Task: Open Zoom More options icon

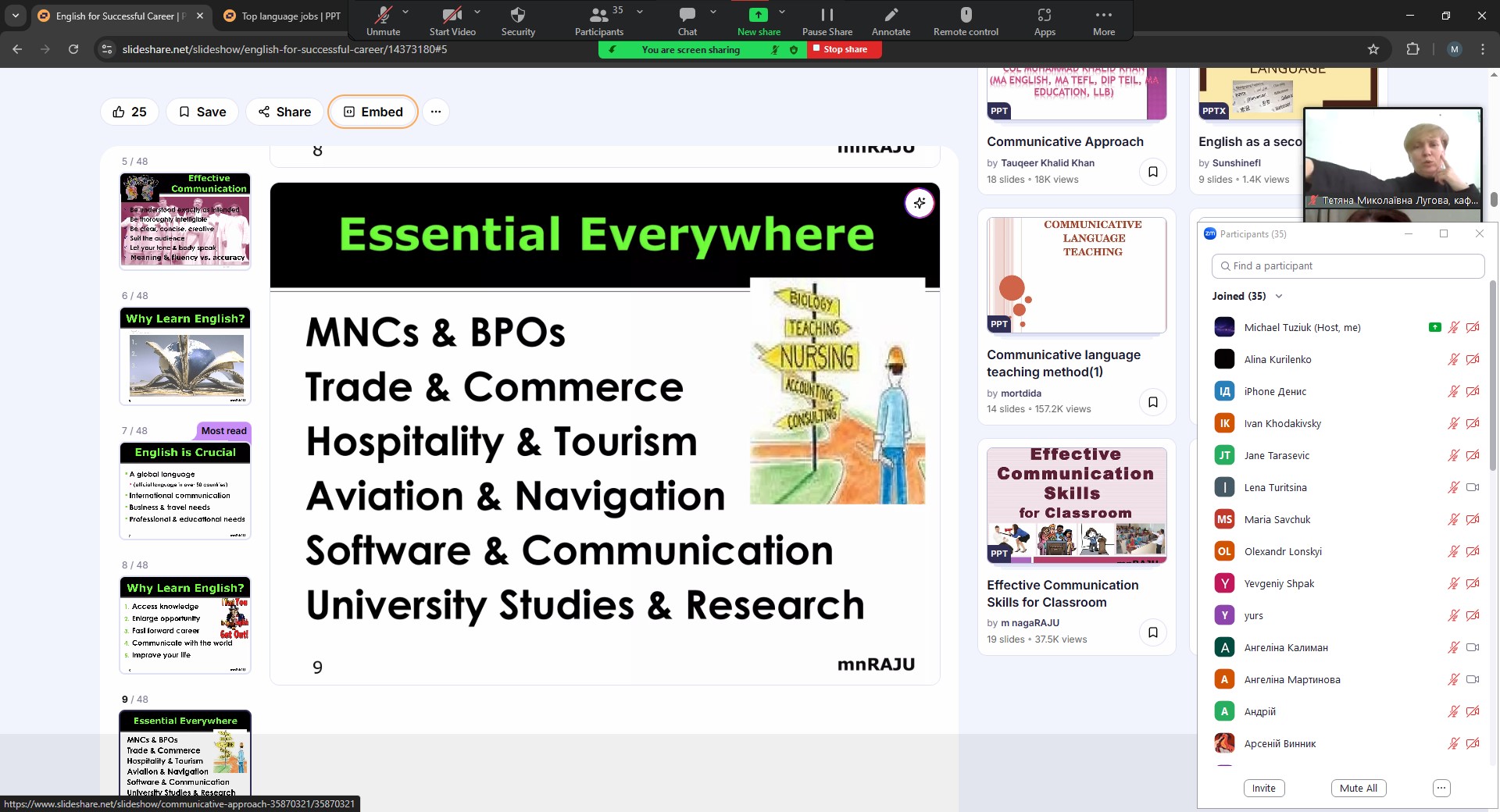Action: 1104,15
